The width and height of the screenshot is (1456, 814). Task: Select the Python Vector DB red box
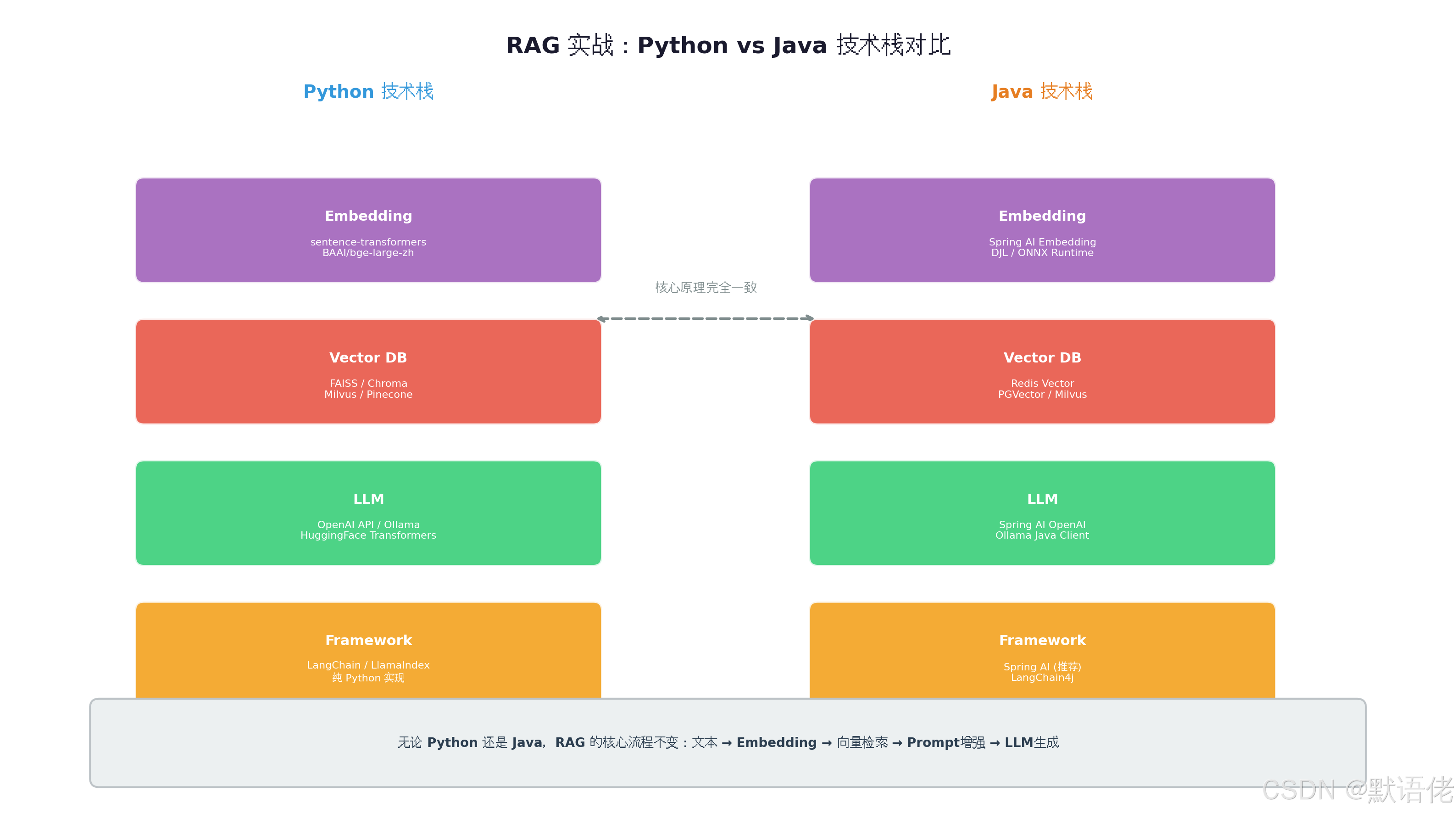[x=368, y=371]
